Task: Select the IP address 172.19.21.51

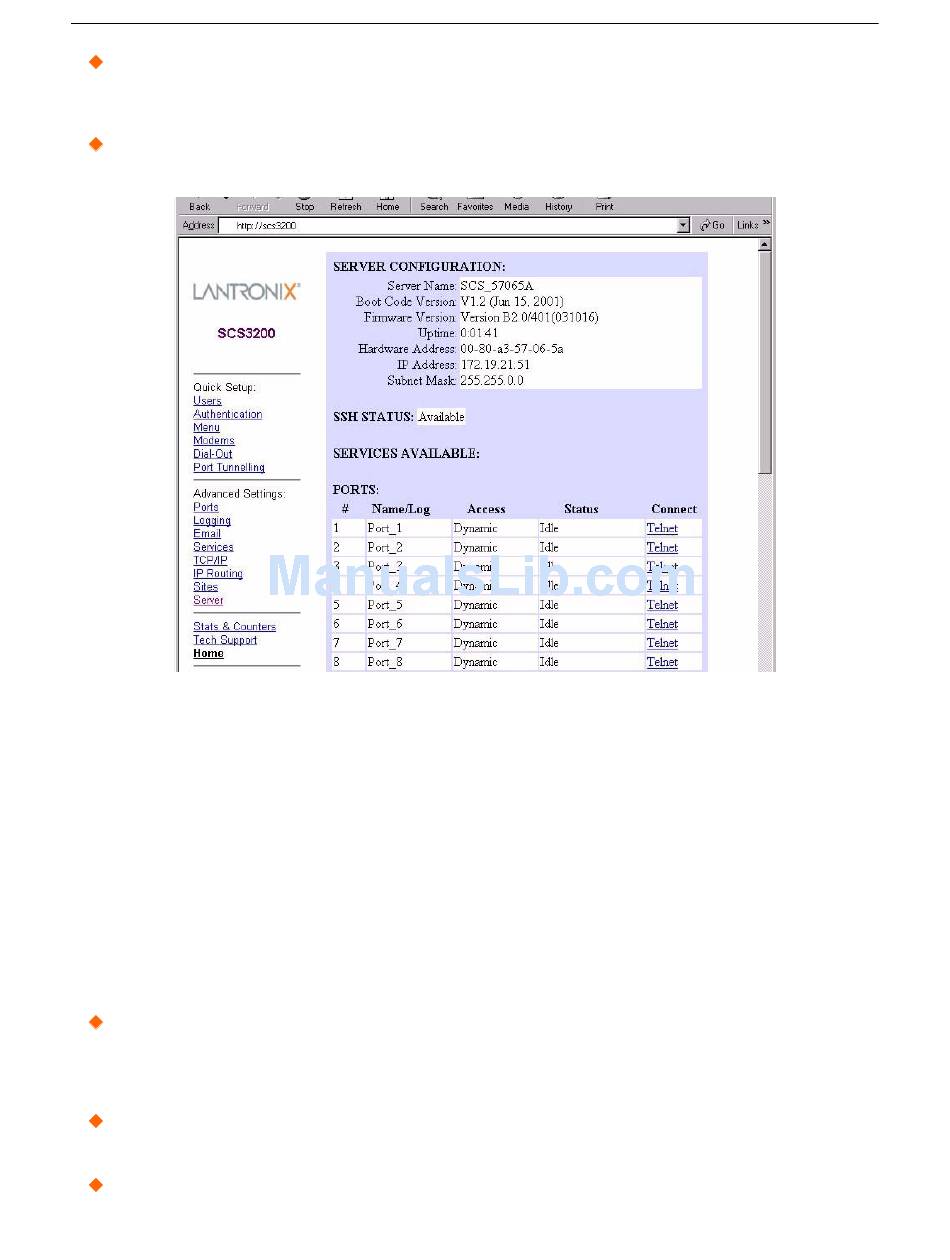Action: pos(495,365)
